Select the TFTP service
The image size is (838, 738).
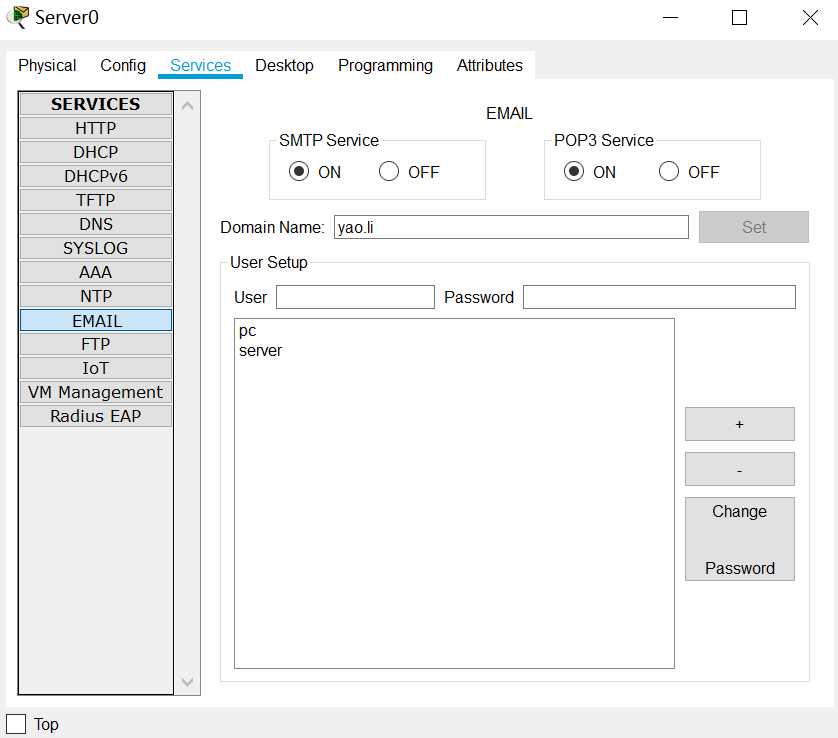[x=96, y=200]
